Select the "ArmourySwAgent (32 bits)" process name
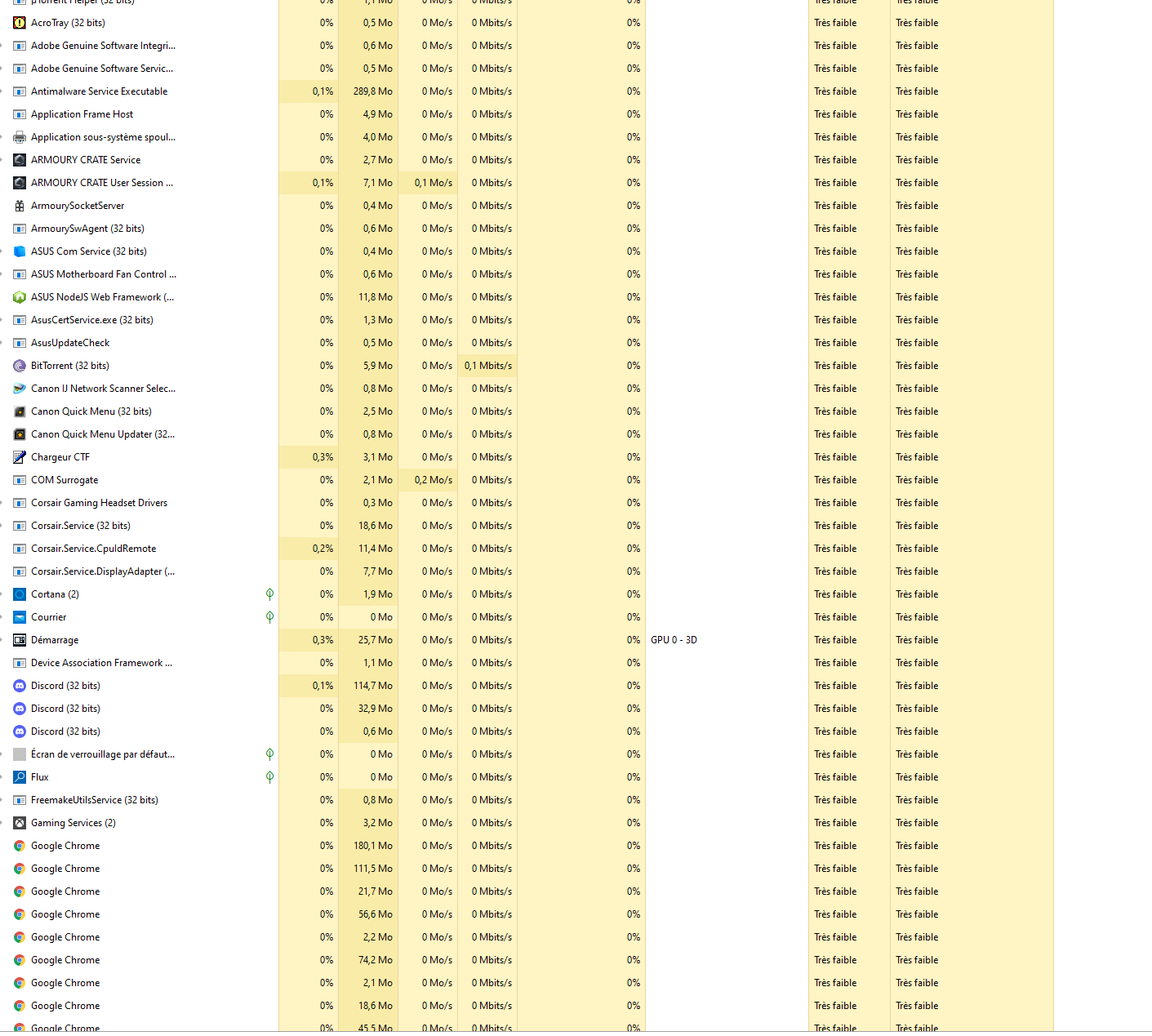 coord(87,229)
